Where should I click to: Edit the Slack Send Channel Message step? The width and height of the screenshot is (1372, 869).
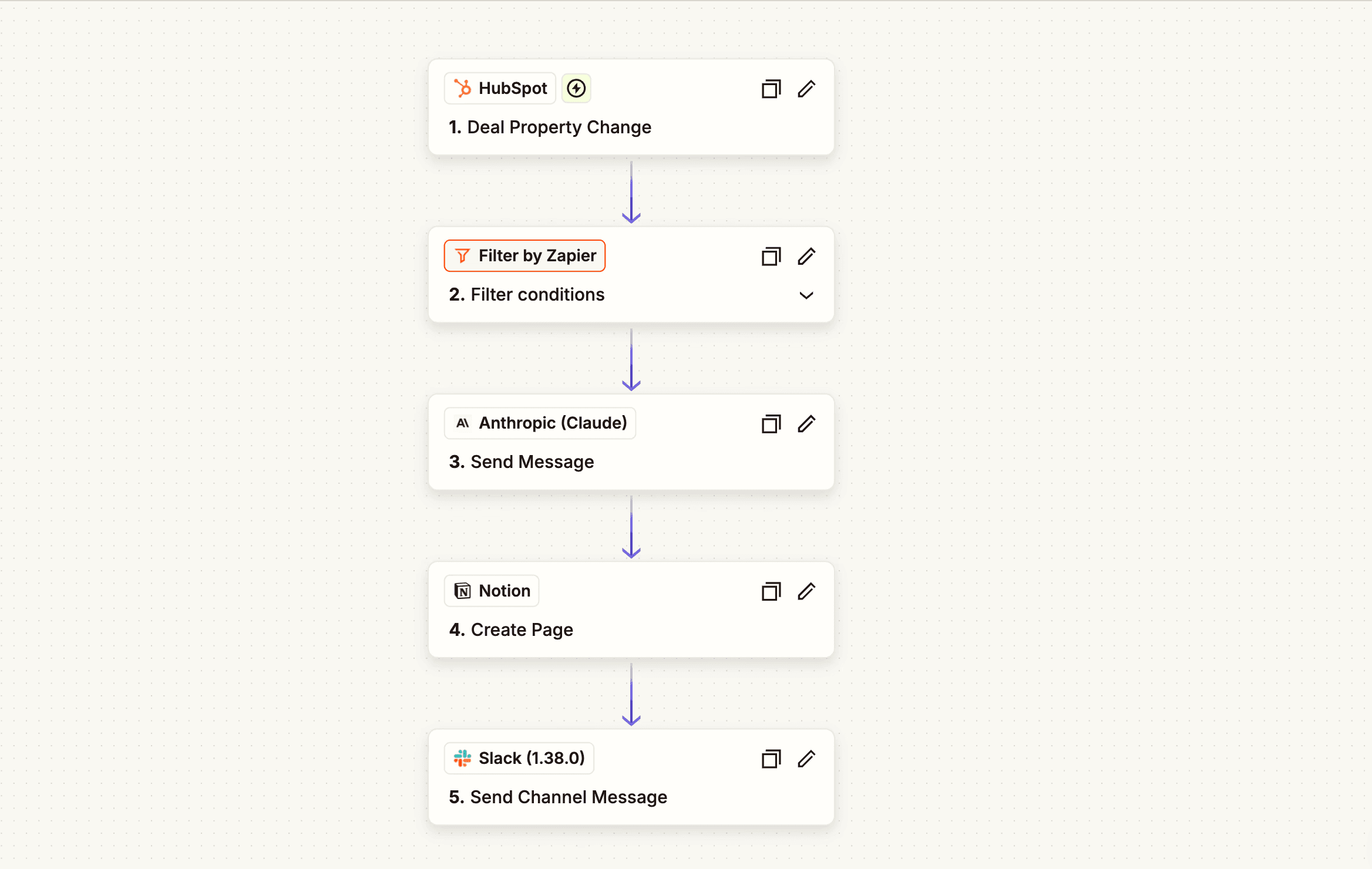[806, 759]
